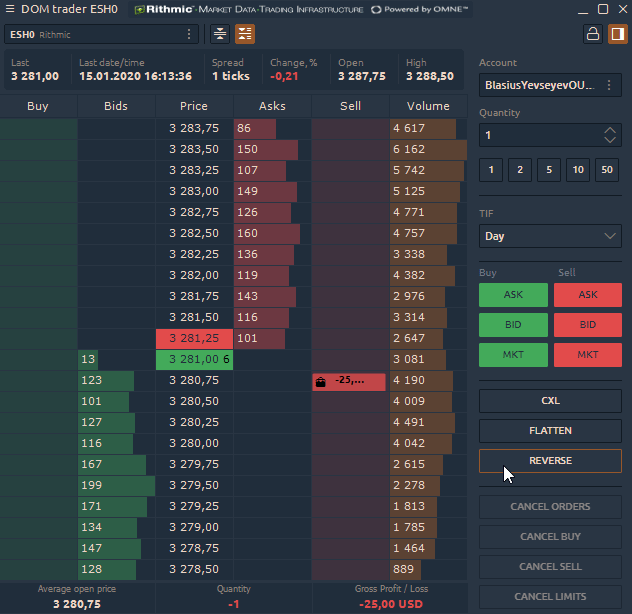Click the red Sell BID button
The height and width of the screenshot is (614, 632).
point(588,325)
